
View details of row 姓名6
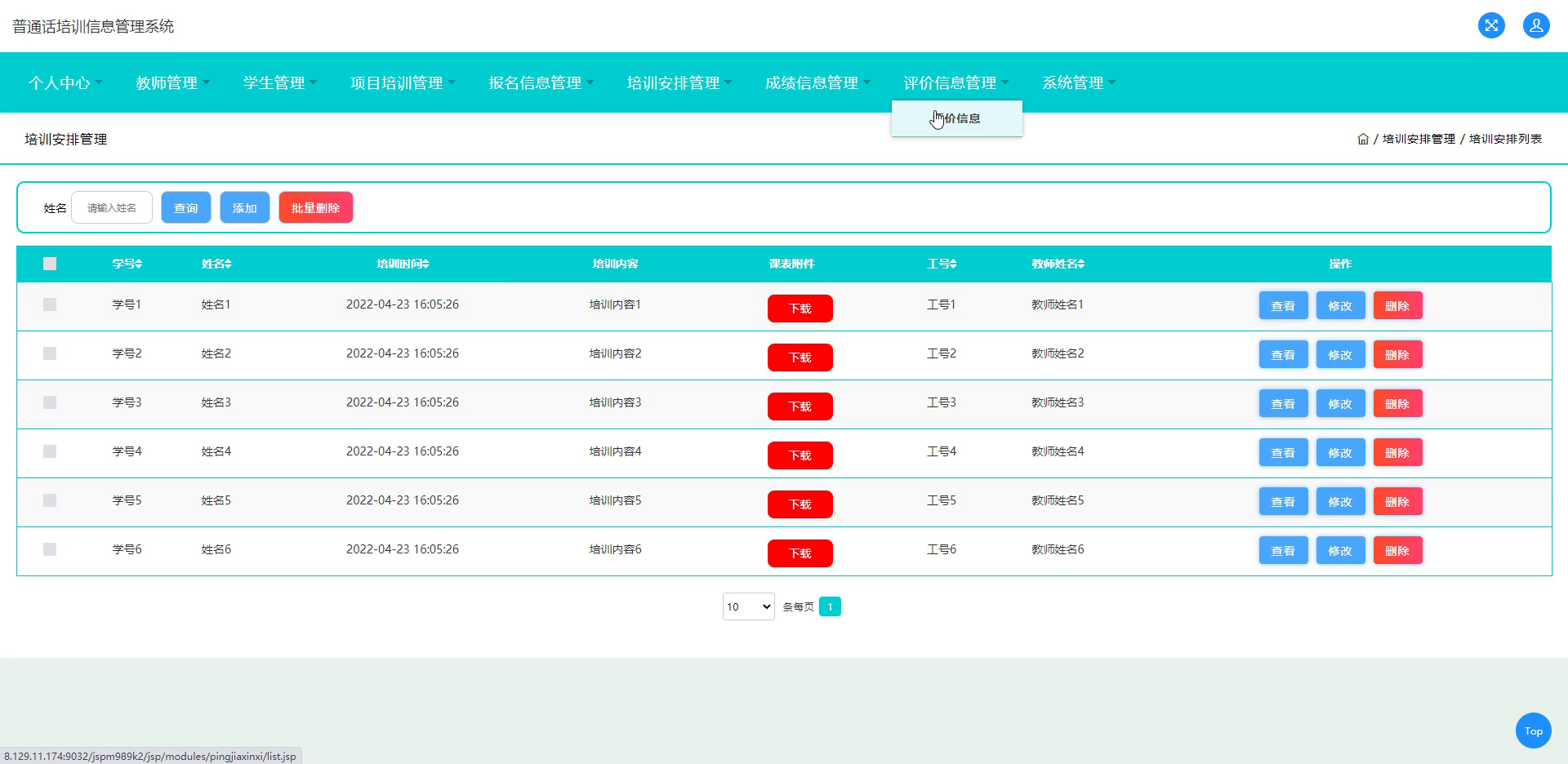tap(1283, 551)
